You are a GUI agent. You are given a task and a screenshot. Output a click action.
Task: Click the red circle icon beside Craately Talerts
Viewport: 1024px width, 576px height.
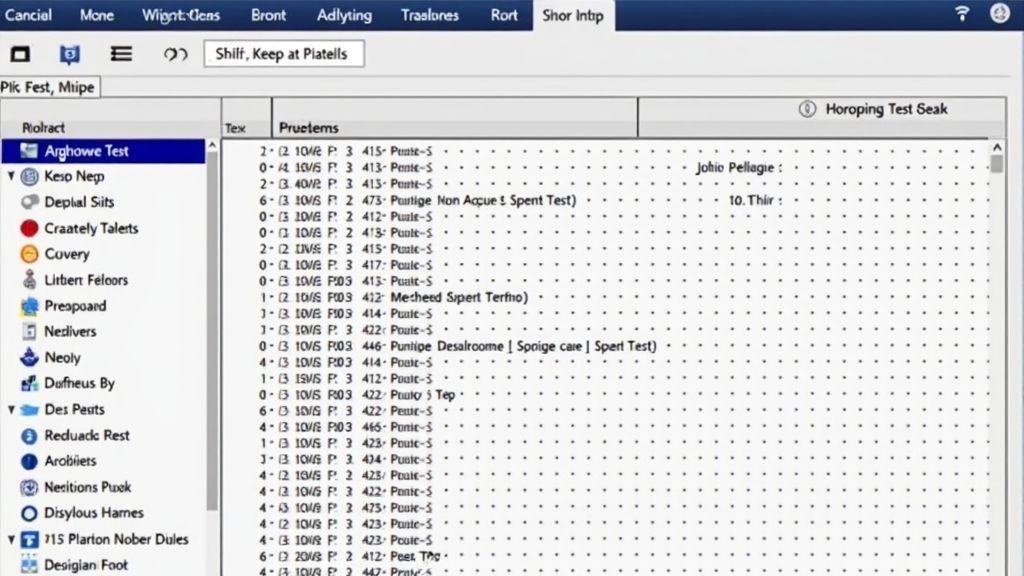point(29,228)
